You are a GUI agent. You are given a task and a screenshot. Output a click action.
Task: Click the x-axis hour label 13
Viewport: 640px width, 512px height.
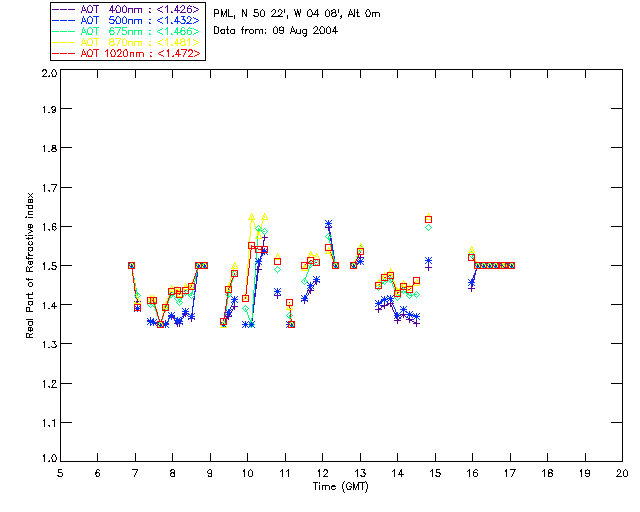360,473
